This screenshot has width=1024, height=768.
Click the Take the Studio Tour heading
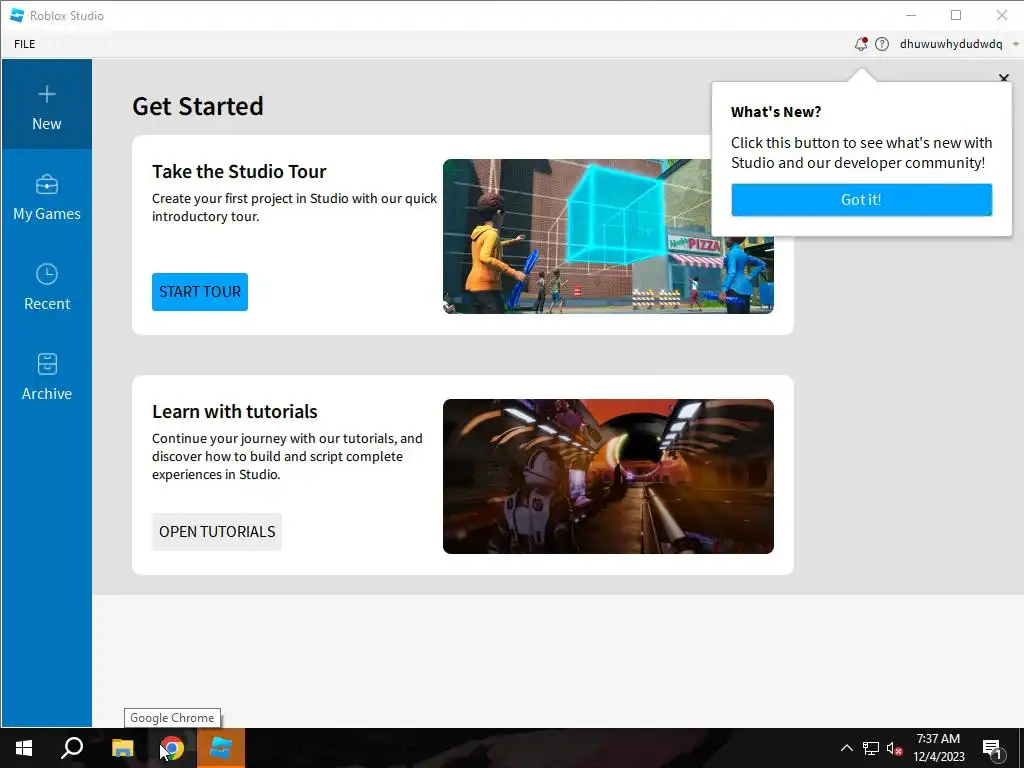click(x=239, y=171)
